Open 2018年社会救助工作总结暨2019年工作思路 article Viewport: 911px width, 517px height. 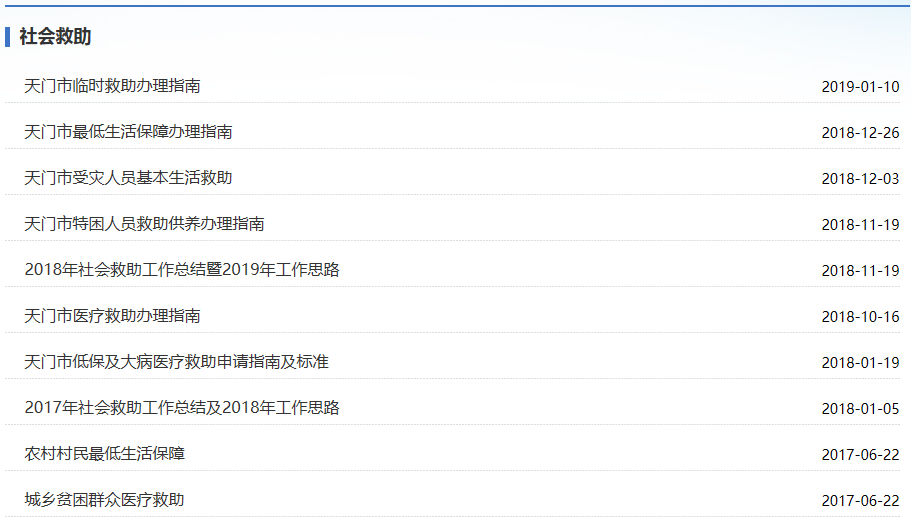click(182, 270)
